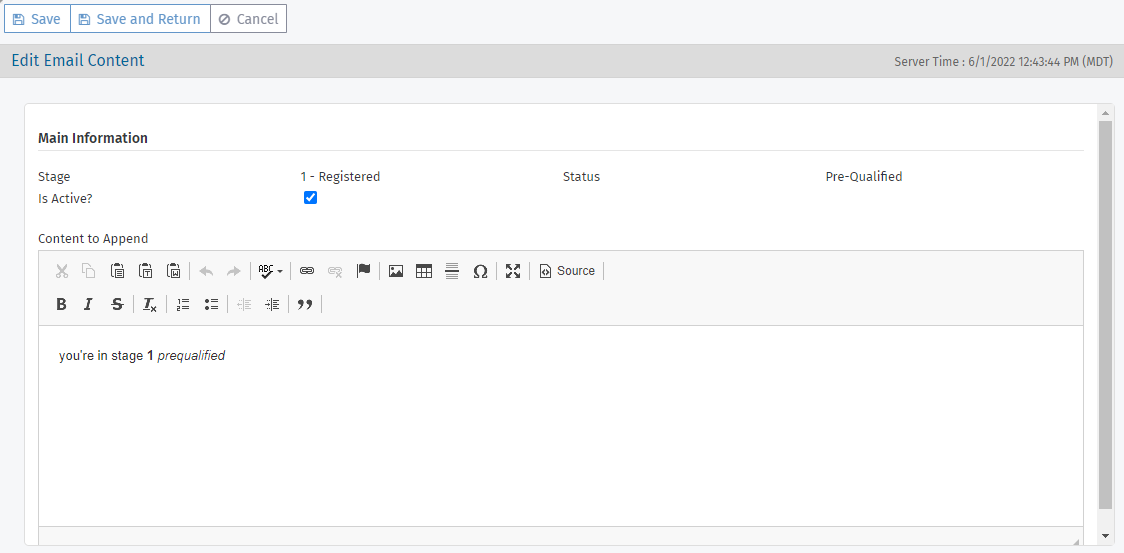Uncheck the Is Active checkbox
This screenshot has height=553, width=1124.
310,198
